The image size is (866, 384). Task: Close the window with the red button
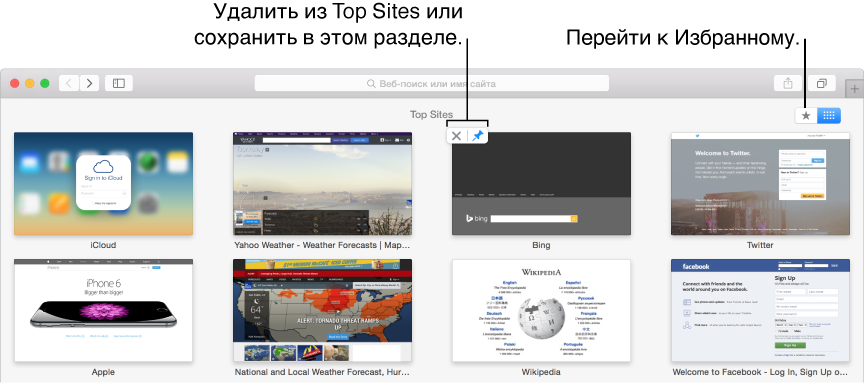[x=15, y=83]
